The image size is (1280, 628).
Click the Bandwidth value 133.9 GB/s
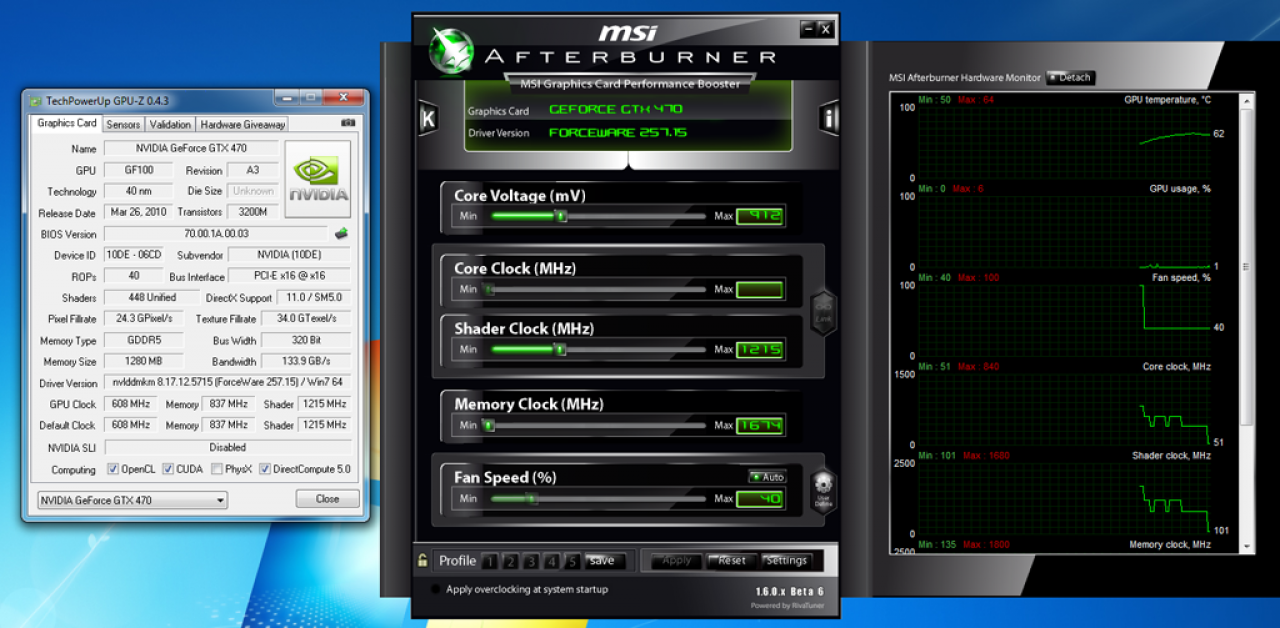(x=306, y=362)
